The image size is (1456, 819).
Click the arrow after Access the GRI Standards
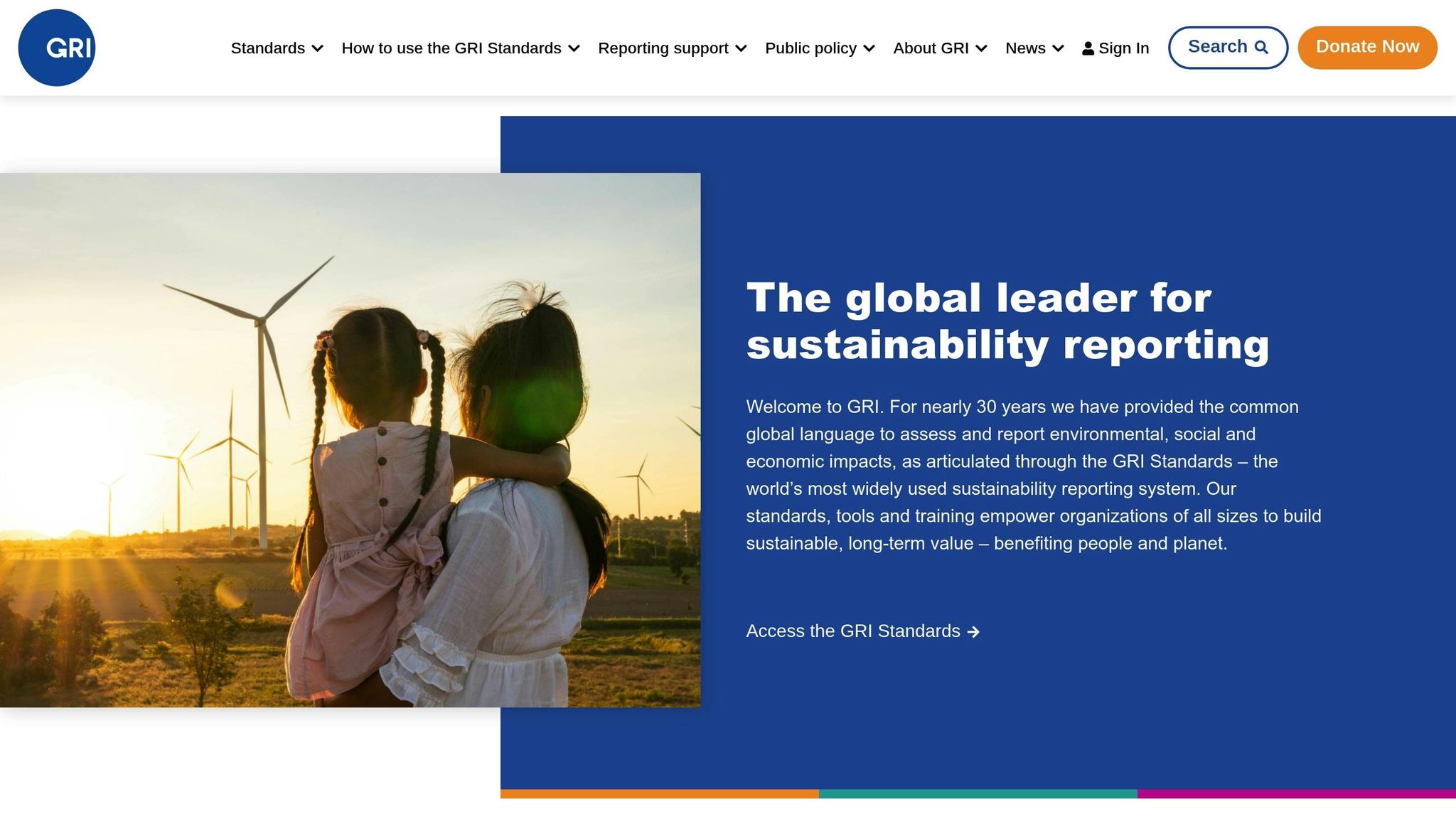point(973,632)
